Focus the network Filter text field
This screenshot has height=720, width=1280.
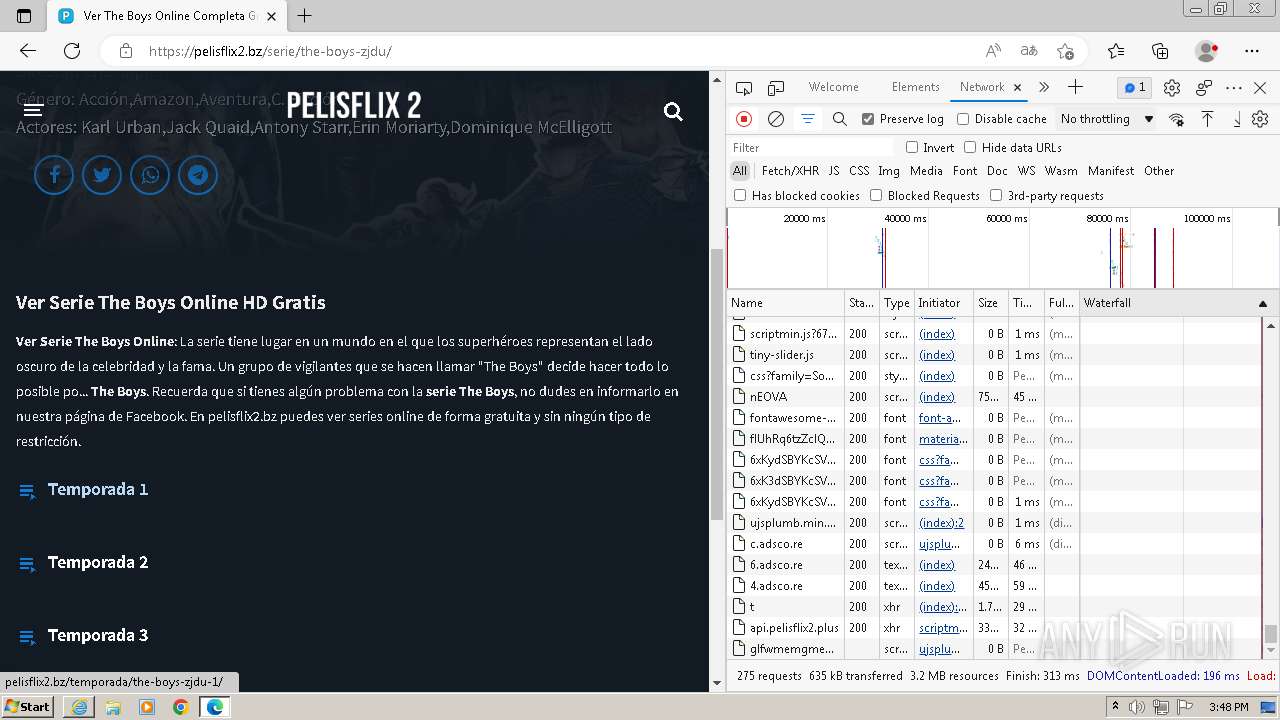[x=810, y=148]
